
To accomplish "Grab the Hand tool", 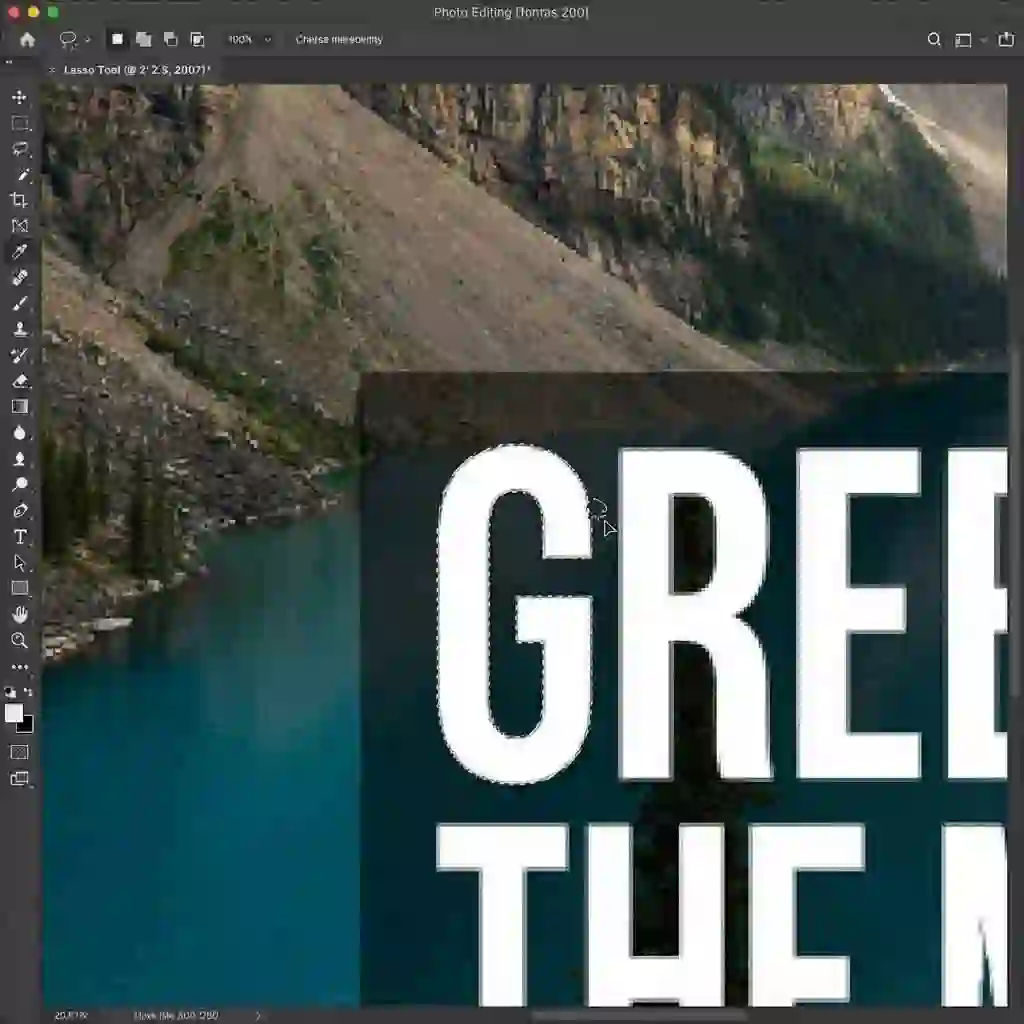I will click(20, 614).
